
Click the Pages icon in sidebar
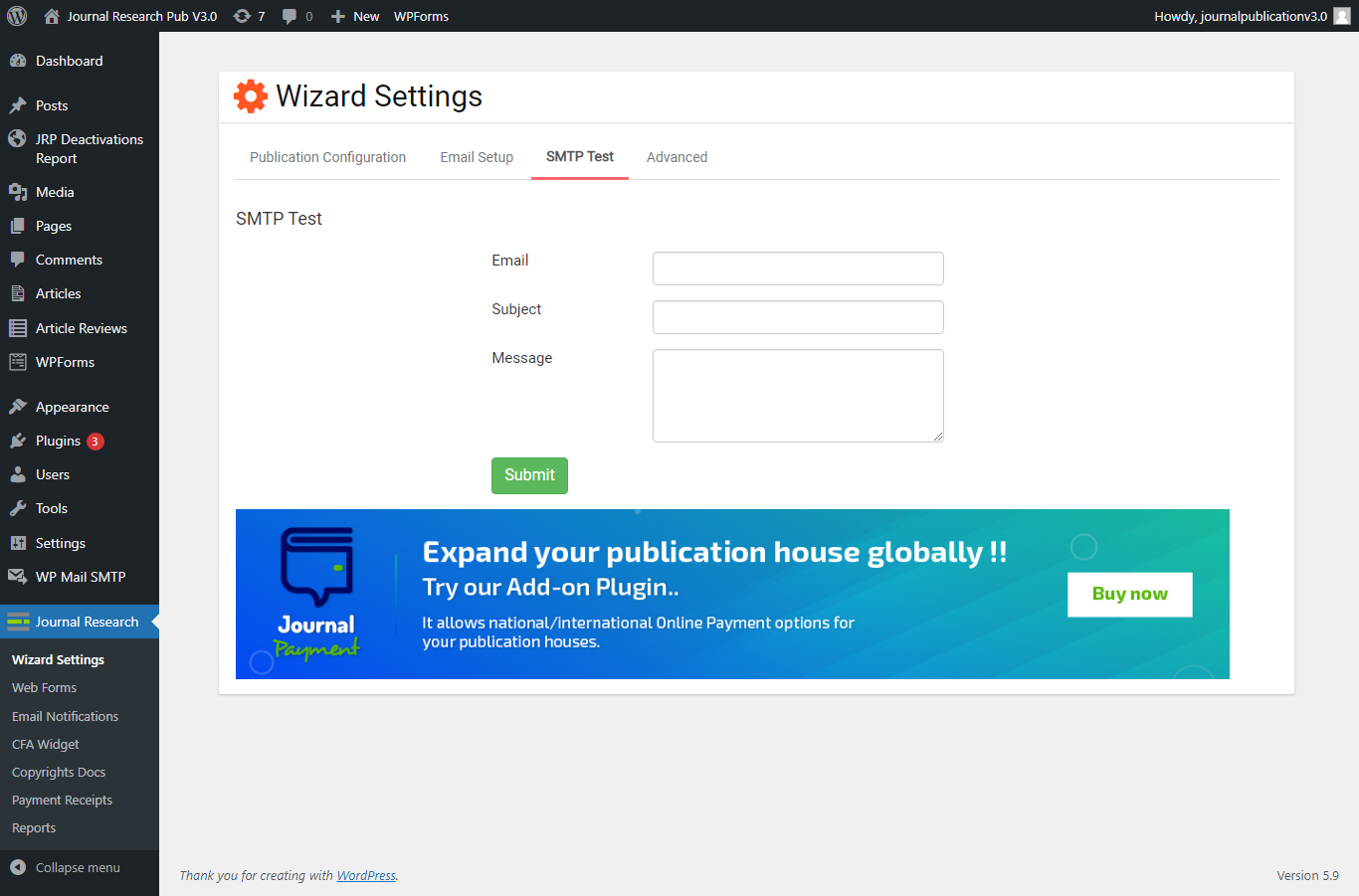coord(18,226)
